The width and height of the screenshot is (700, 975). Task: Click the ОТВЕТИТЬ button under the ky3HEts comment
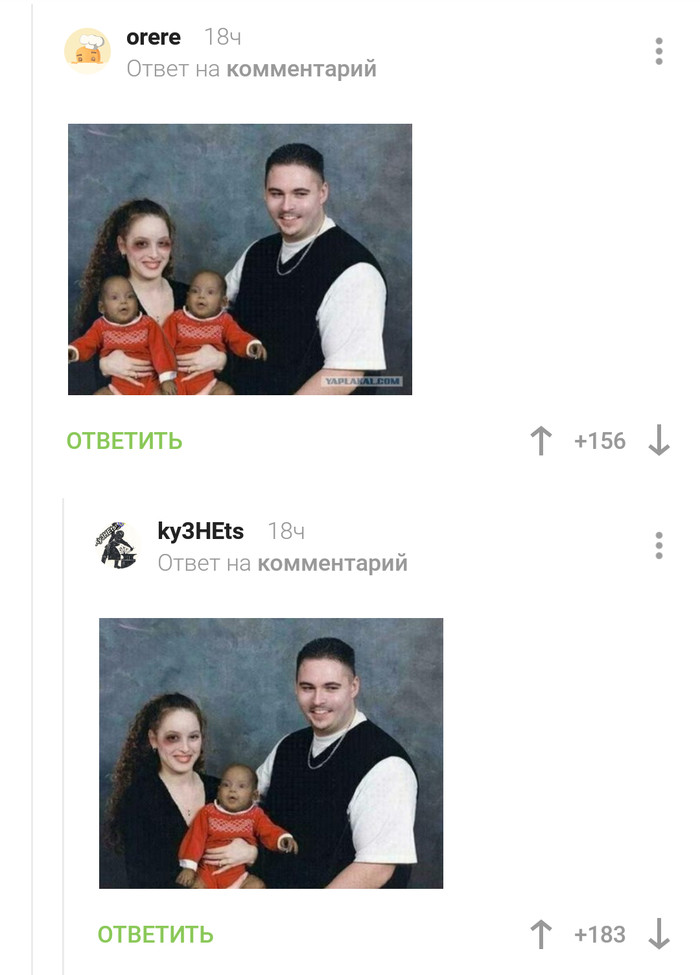coord(155,935)
